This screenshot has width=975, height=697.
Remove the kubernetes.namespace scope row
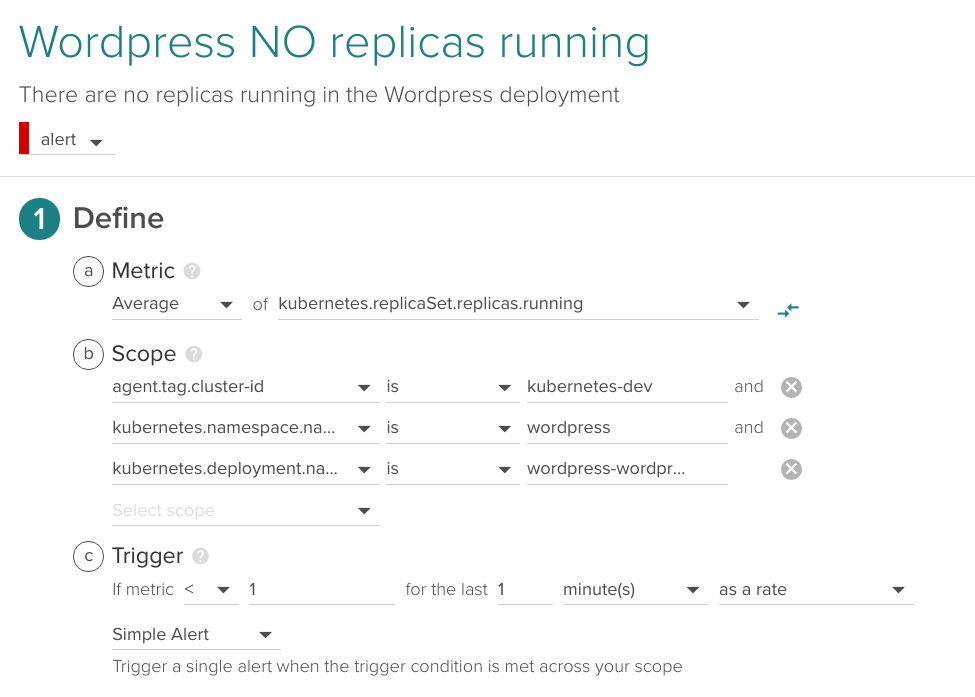tap(791, 428)
